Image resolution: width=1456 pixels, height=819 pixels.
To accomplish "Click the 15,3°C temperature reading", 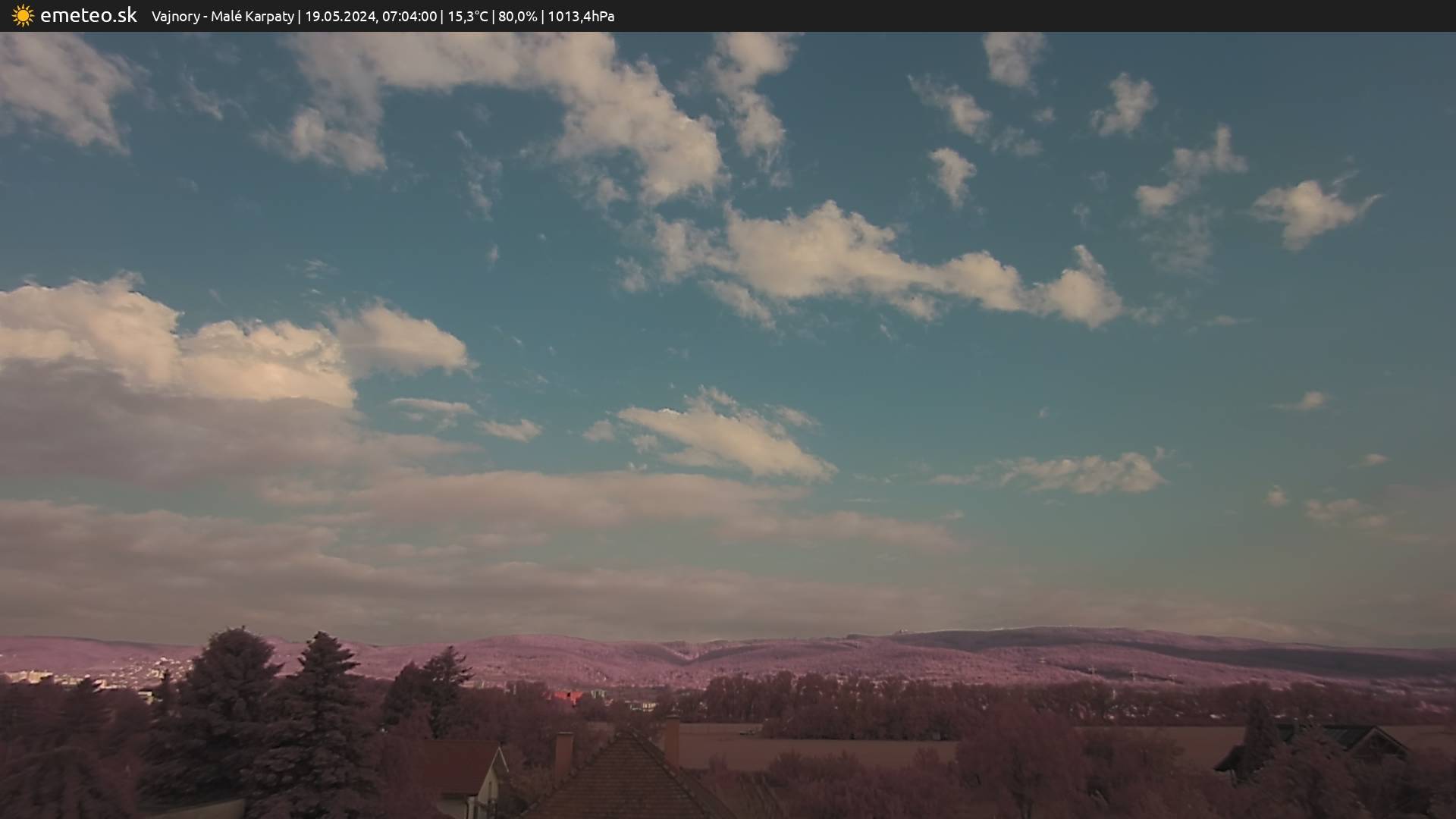I will click(x=467, y=17).
